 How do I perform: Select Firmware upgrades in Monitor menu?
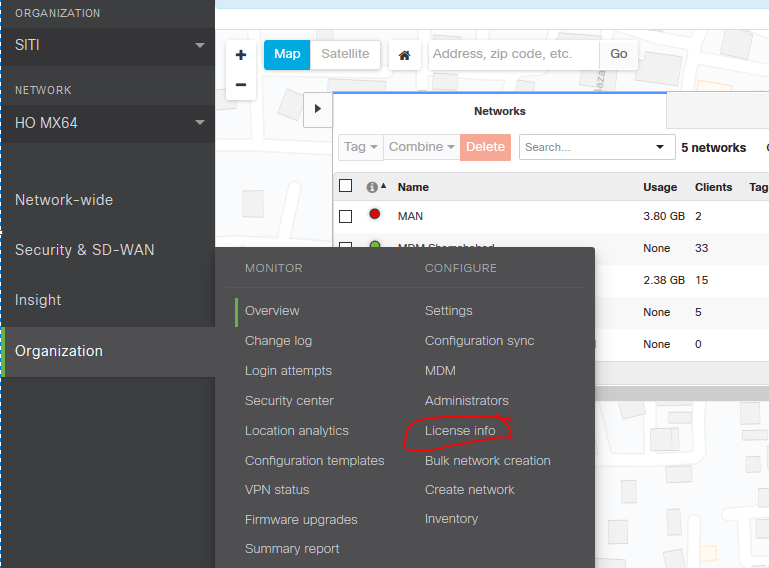click(x=301, y=520)
